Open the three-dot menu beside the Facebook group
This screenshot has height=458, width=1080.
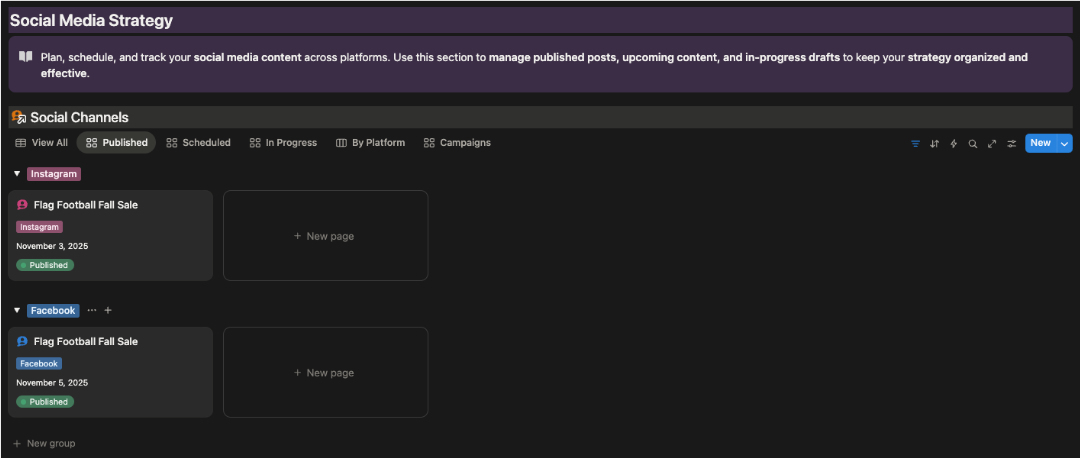92,310
